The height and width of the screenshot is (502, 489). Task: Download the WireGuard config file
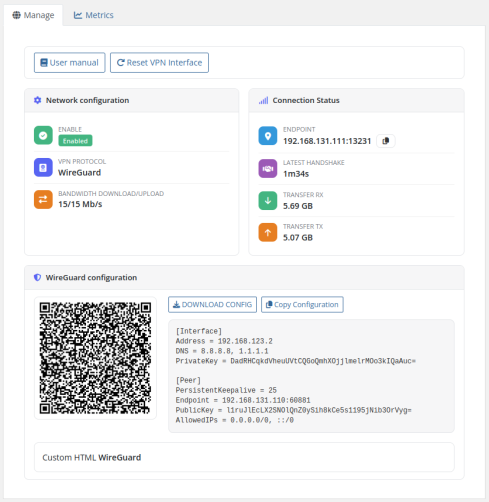(212, 305)
